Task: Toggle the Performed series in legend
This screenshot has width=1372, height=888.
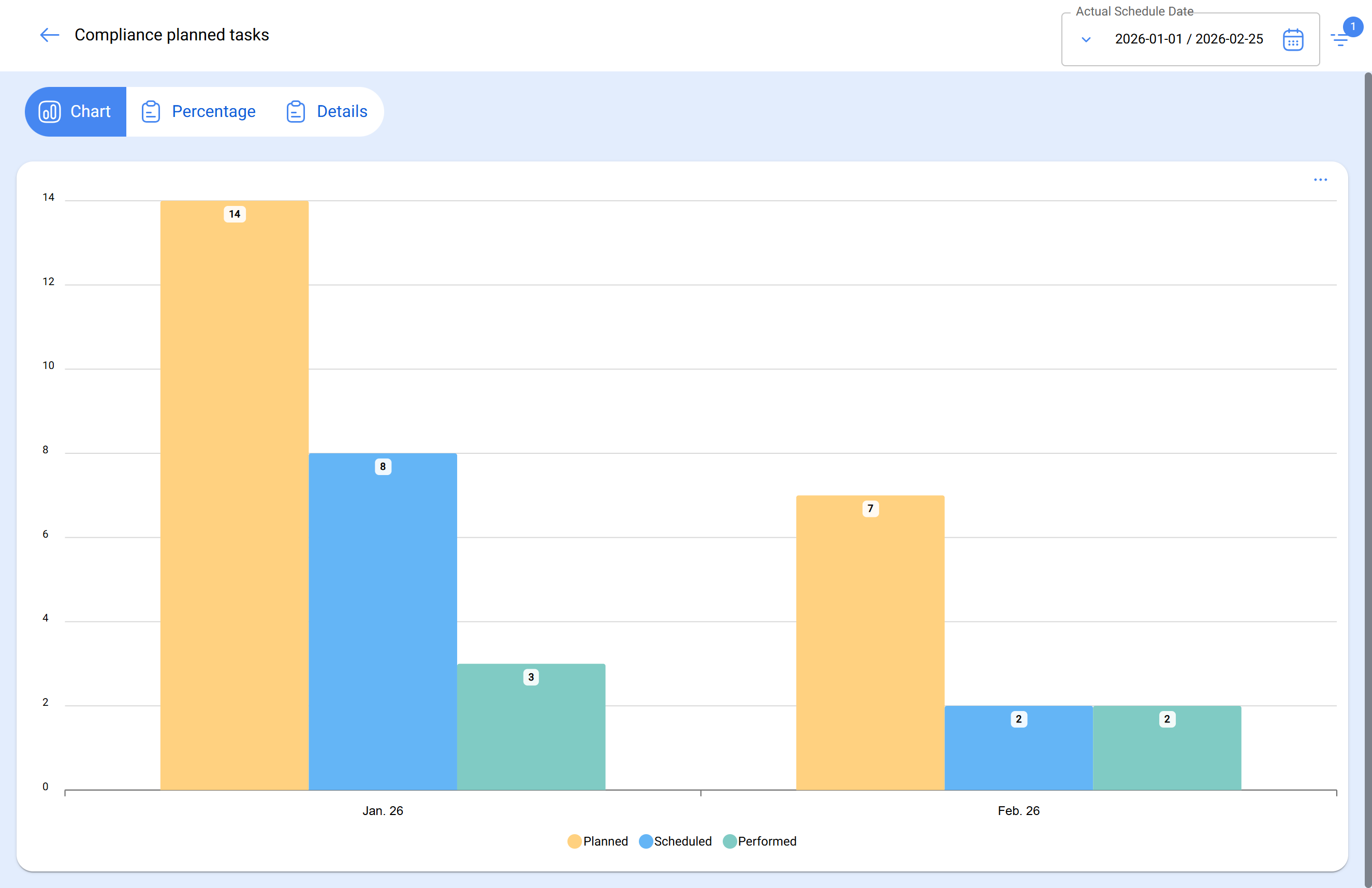Action: point(767,841)
